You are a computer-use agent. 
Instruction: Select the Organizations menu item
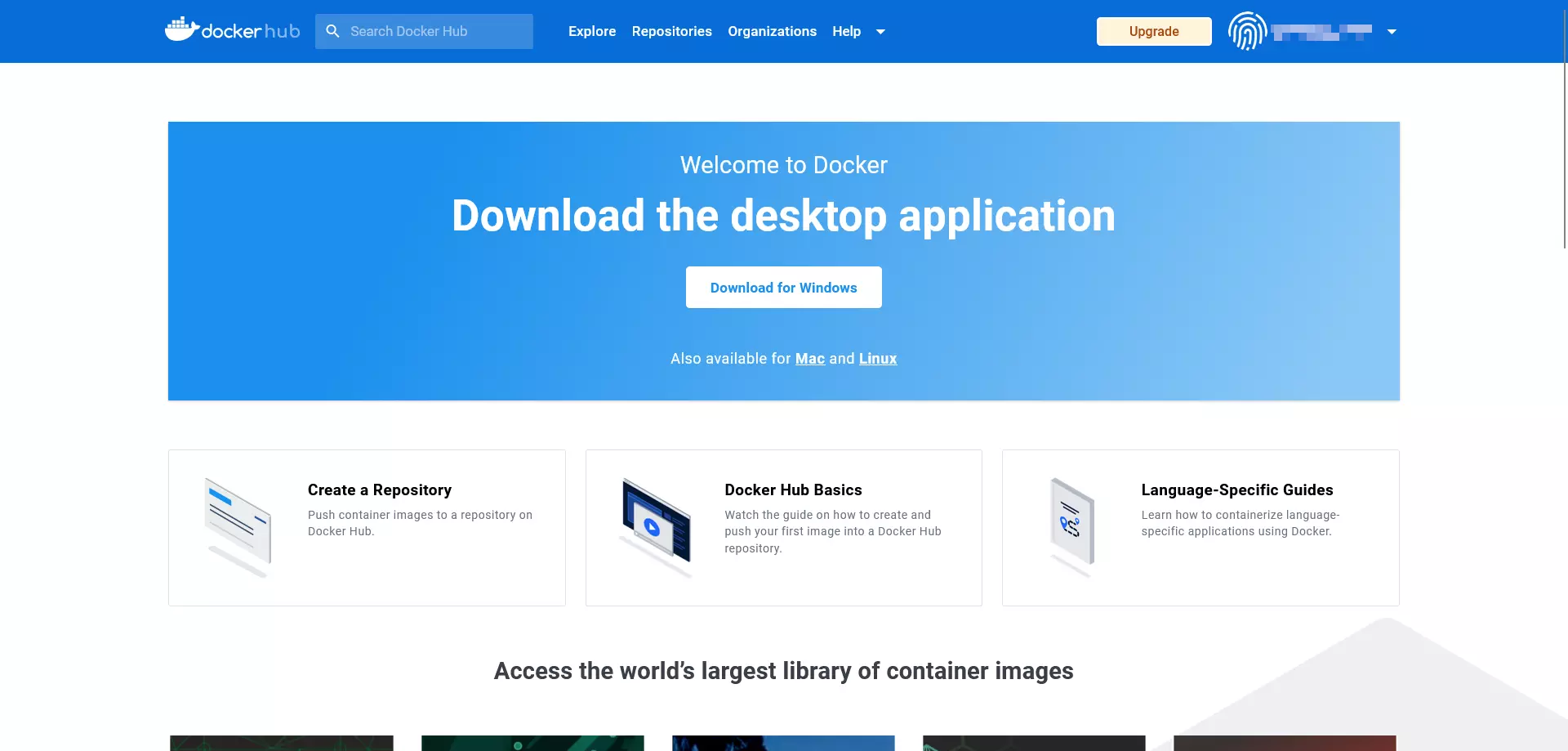(772, 31)
